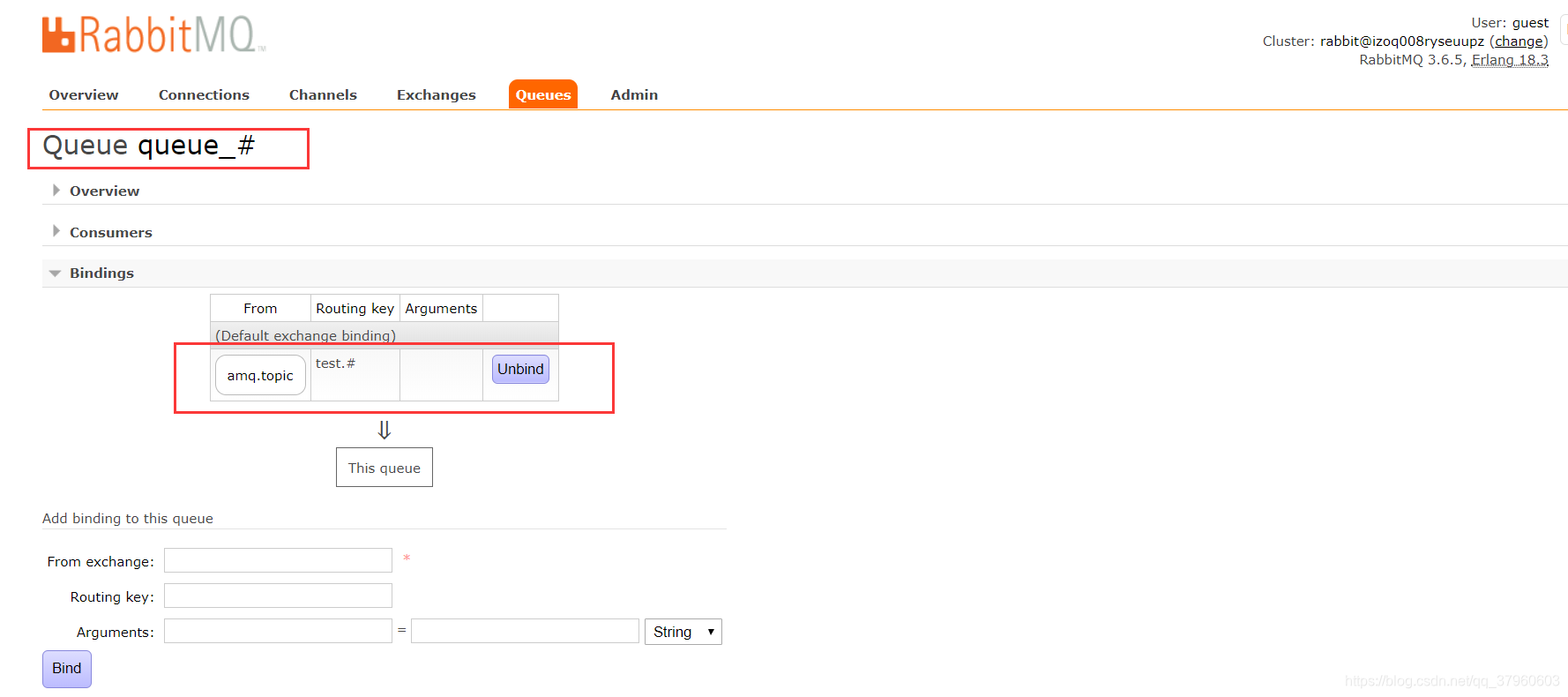
Task: Expand the Overview section
Action: [x=104, y=191]
